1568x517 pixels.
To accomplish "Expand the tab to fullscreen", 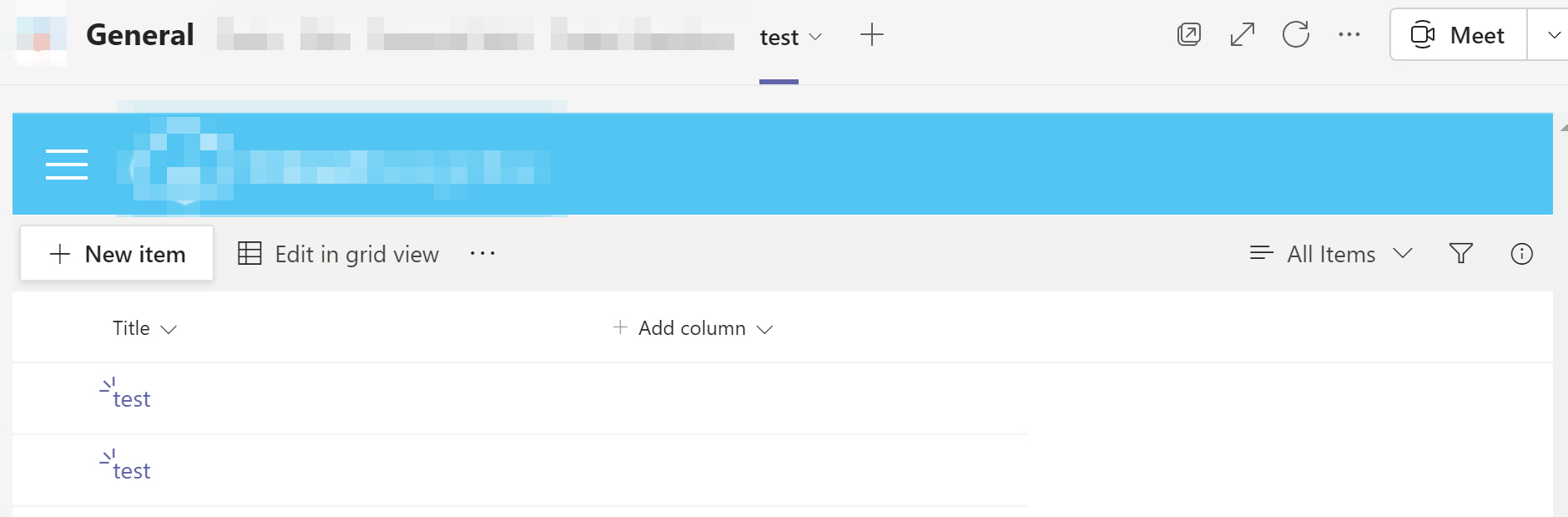I will pyautogui.click(x=1242, y=34).
